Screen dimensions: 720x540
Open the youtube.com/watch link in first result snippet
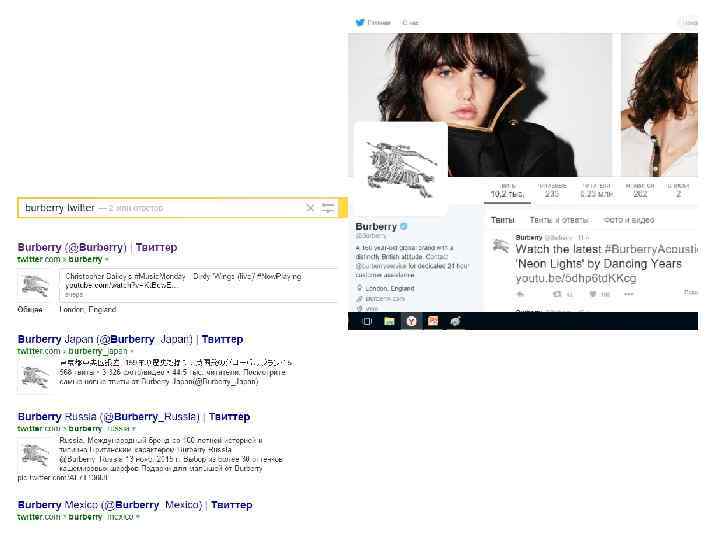[120, 285]
